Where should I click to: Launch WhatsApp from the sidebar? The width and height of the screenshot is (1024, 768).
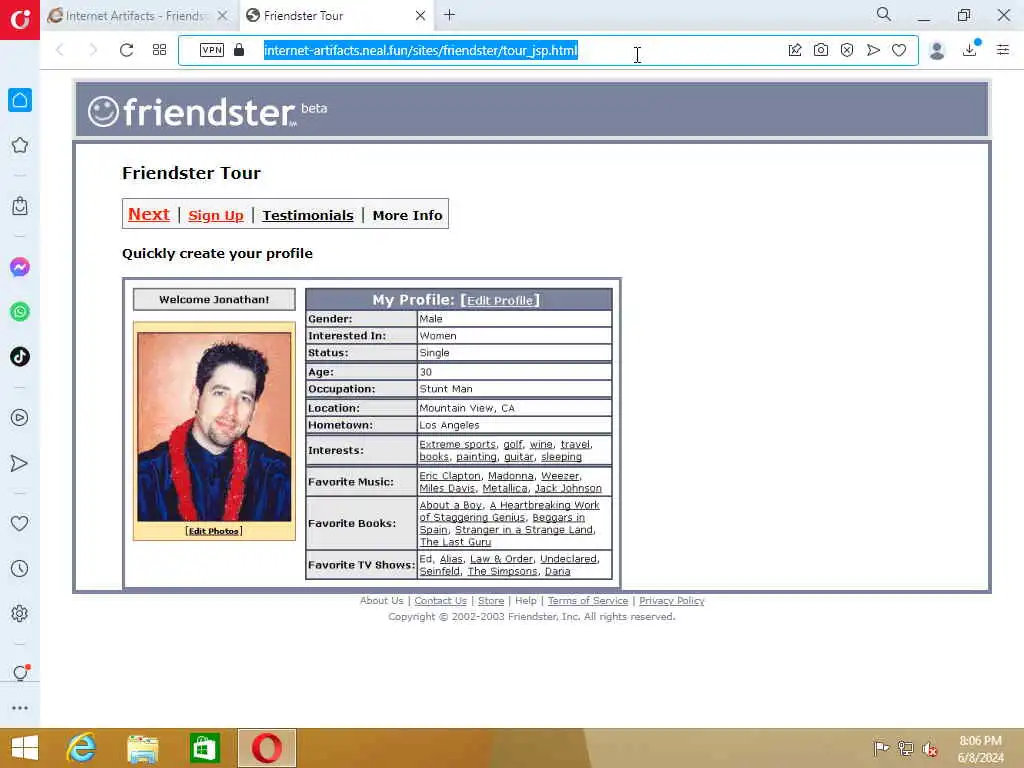pos(20,312)
